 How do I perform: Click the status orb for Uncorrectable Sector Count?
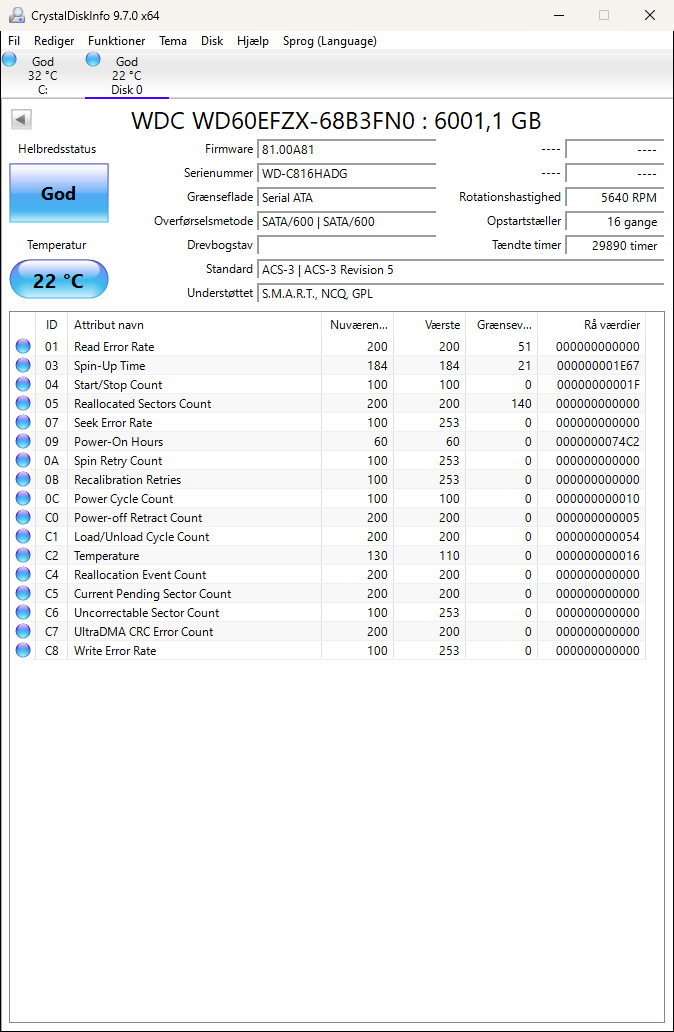tap(23, 613)
